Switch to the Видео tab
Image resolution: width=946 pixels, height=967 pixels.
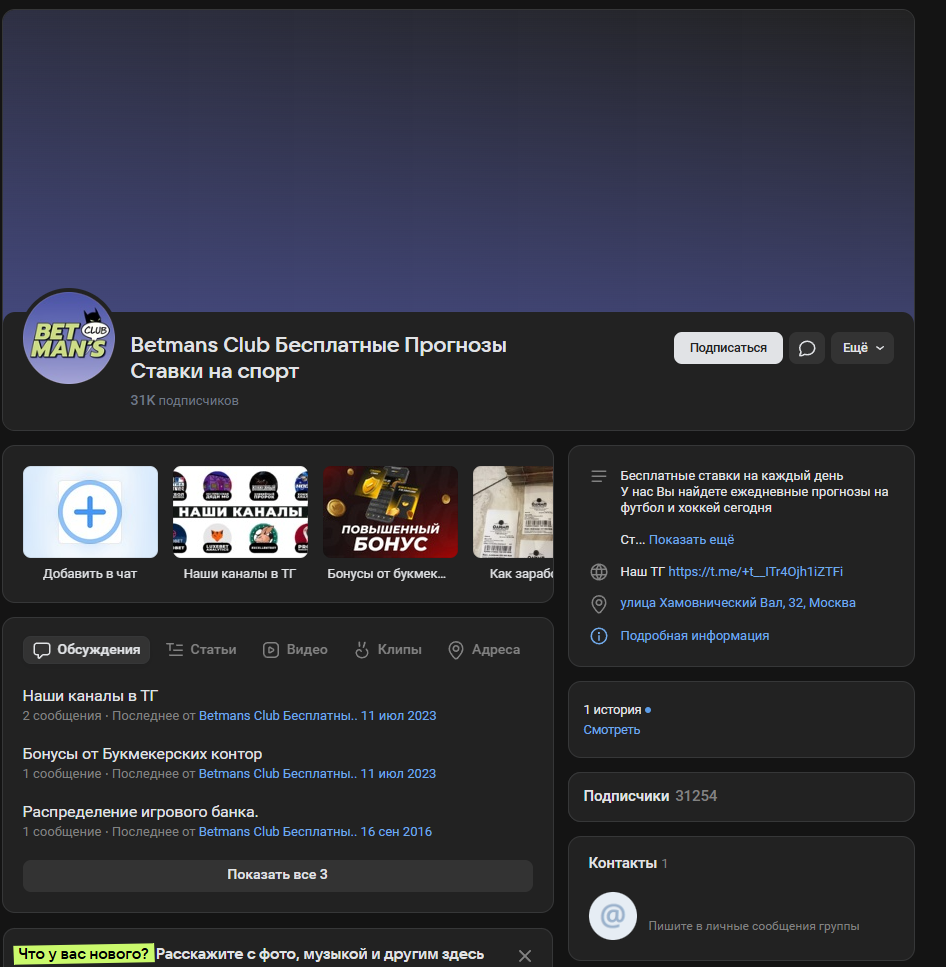point(295,649)
